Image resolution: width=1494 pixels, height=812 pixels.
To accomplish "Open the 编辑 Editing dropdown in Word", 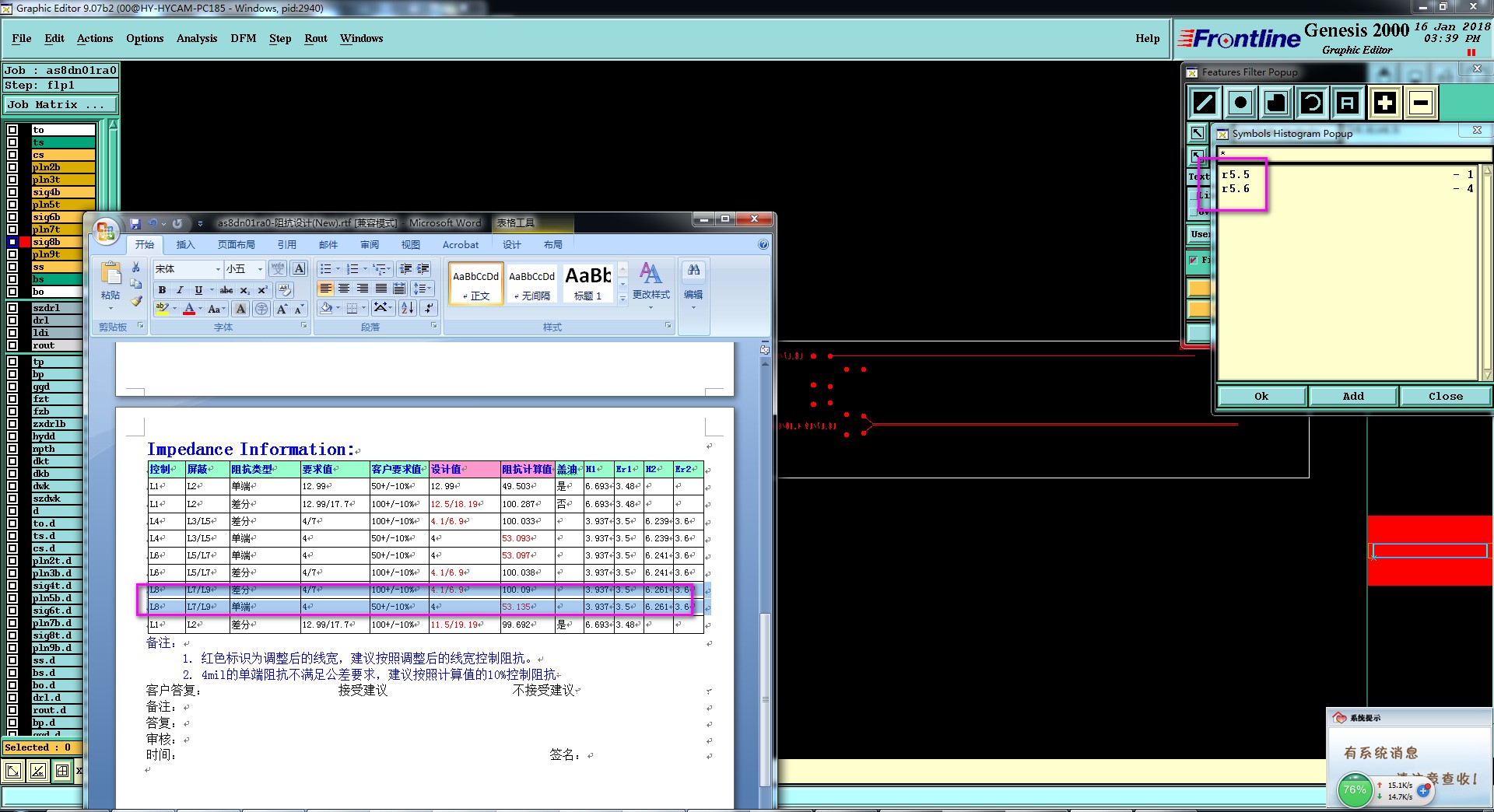I will (693, 285).
